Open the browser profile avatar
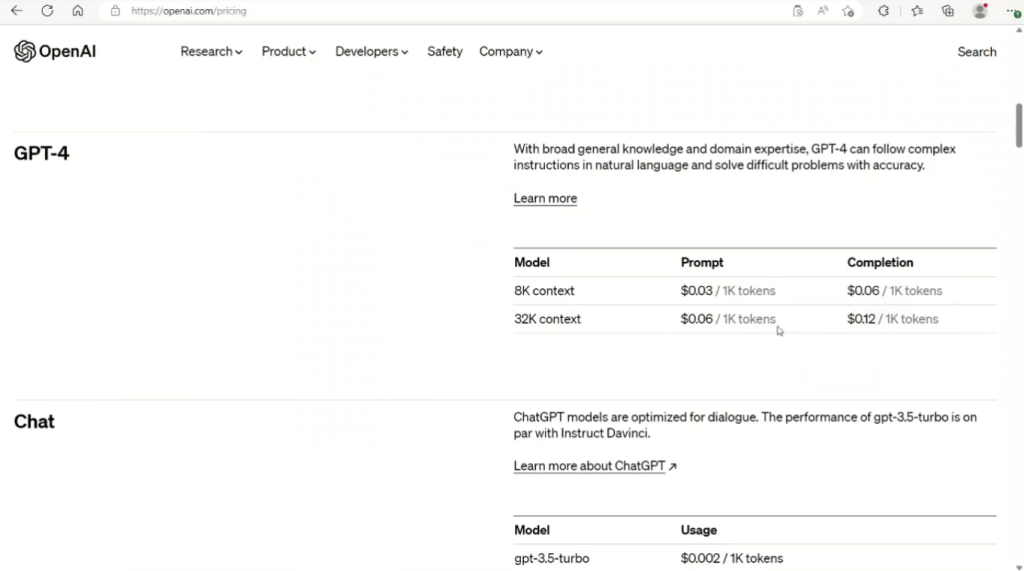The height and width of the screenshot is (571, 1024). [980, 11]
